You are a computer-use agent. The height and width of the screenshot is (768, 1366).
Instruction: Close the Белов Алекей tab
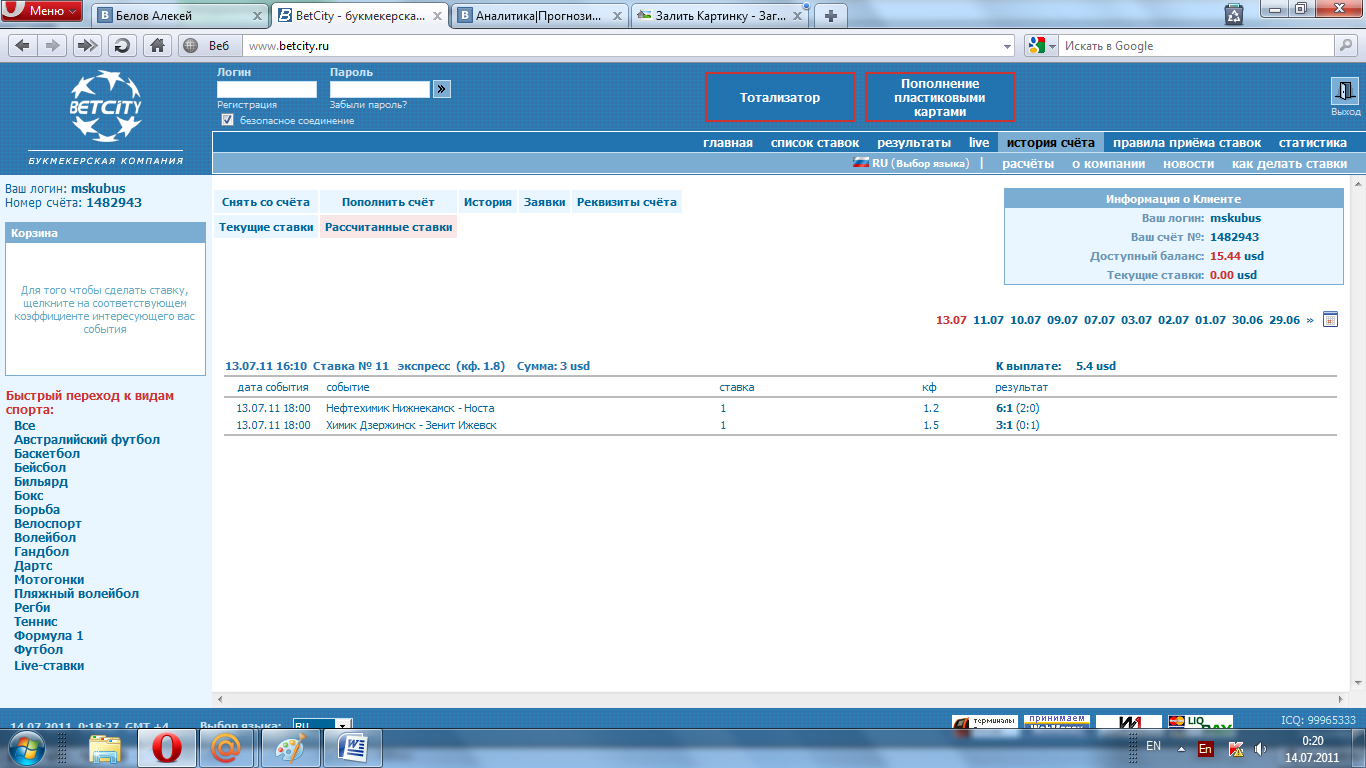[x=256, y=16]
